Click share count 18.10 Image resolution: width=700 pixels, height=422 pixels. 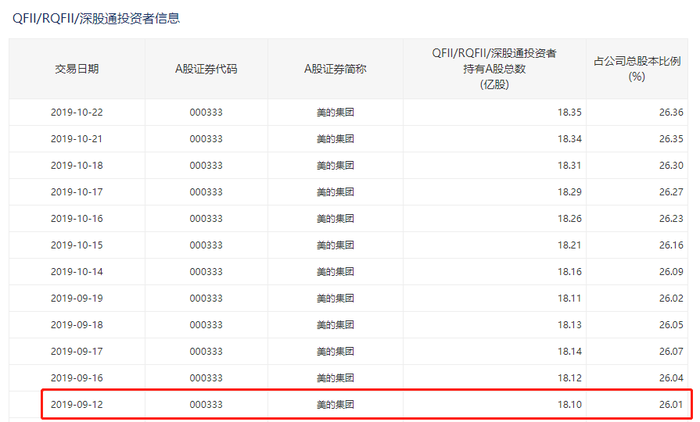click(569, 405)
